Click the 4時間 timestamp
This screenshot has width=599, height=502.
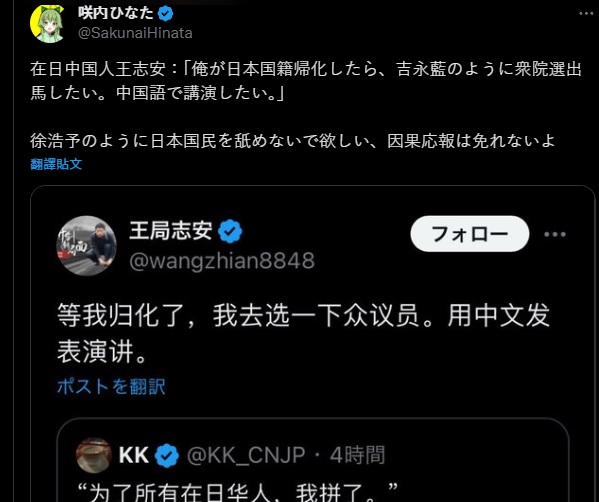click(357, 455)
